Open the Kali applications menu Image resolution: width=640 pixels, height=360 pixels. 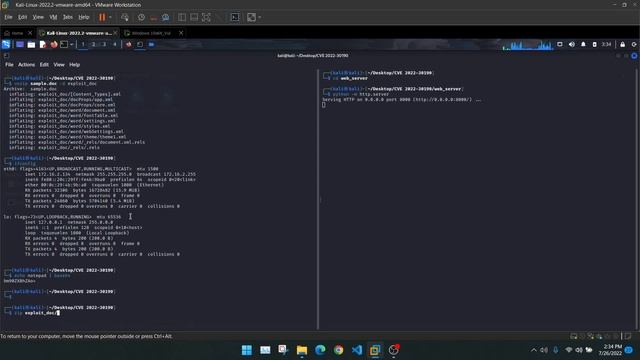(6, 44)
